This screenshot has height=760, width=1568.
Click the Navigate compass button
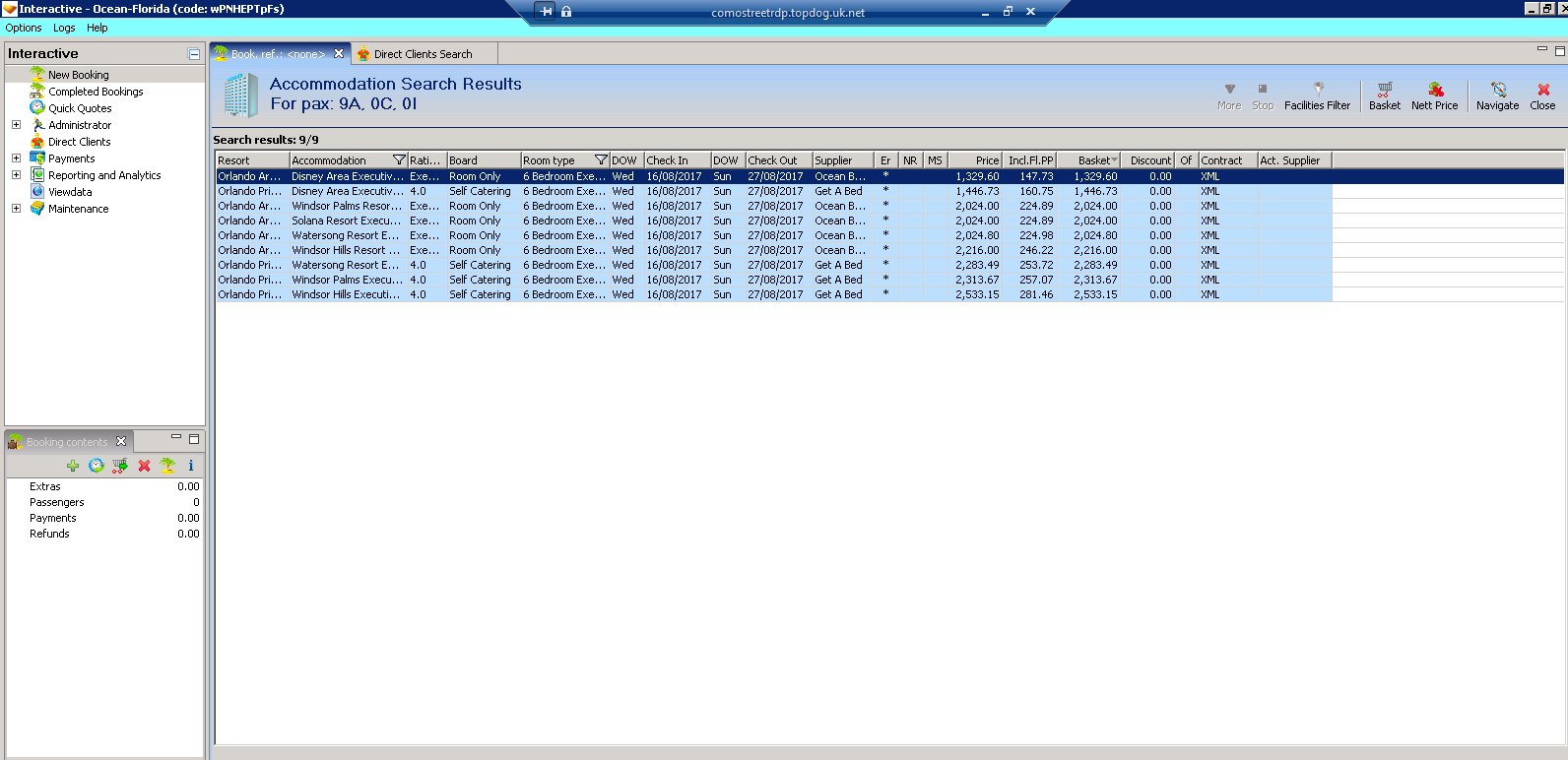tap(1497, 95)
